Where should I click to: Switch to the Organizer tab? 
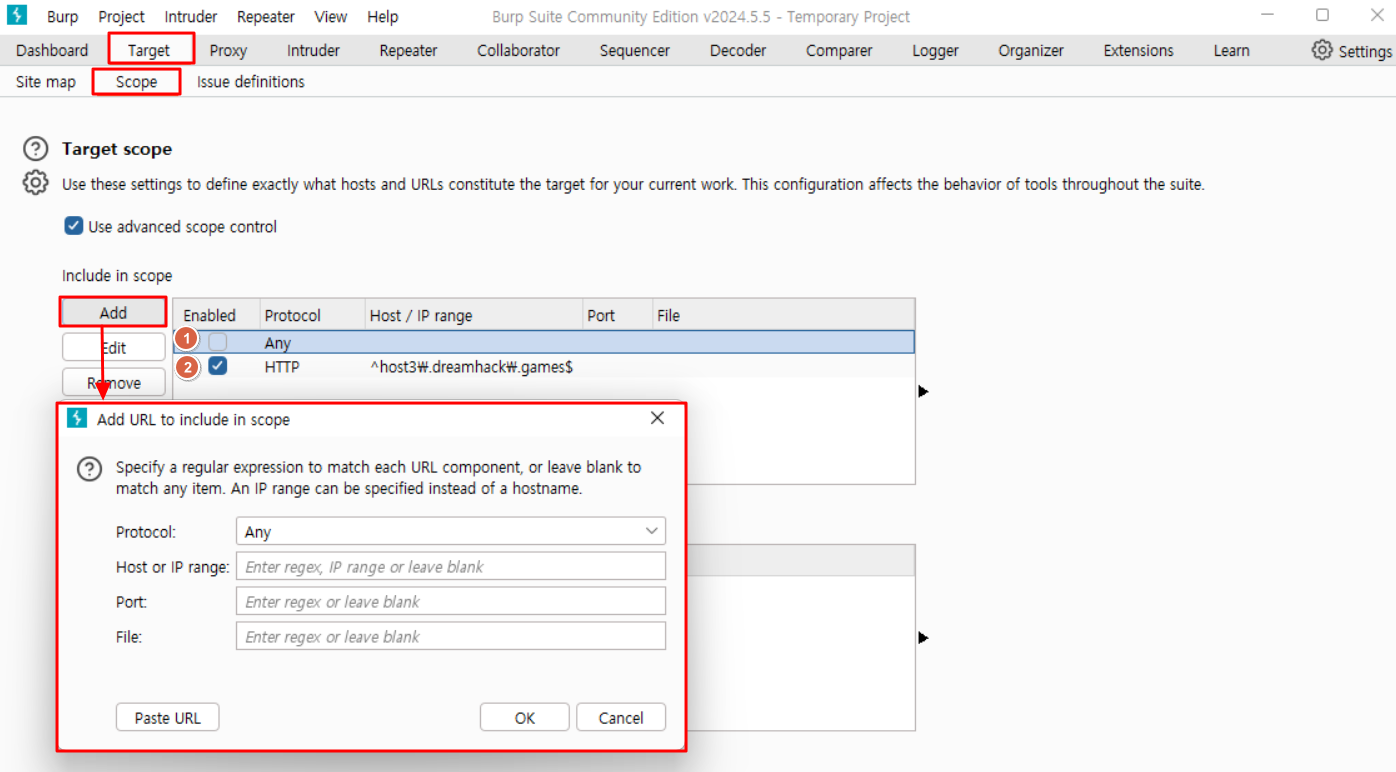tap(1031, 50)
